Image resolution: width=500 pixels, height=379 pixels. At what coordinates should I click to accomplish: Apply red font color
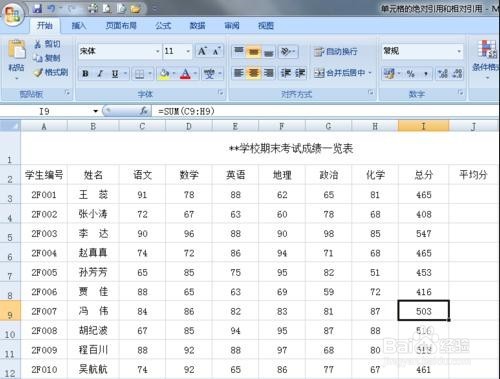(x=185, y=74)
